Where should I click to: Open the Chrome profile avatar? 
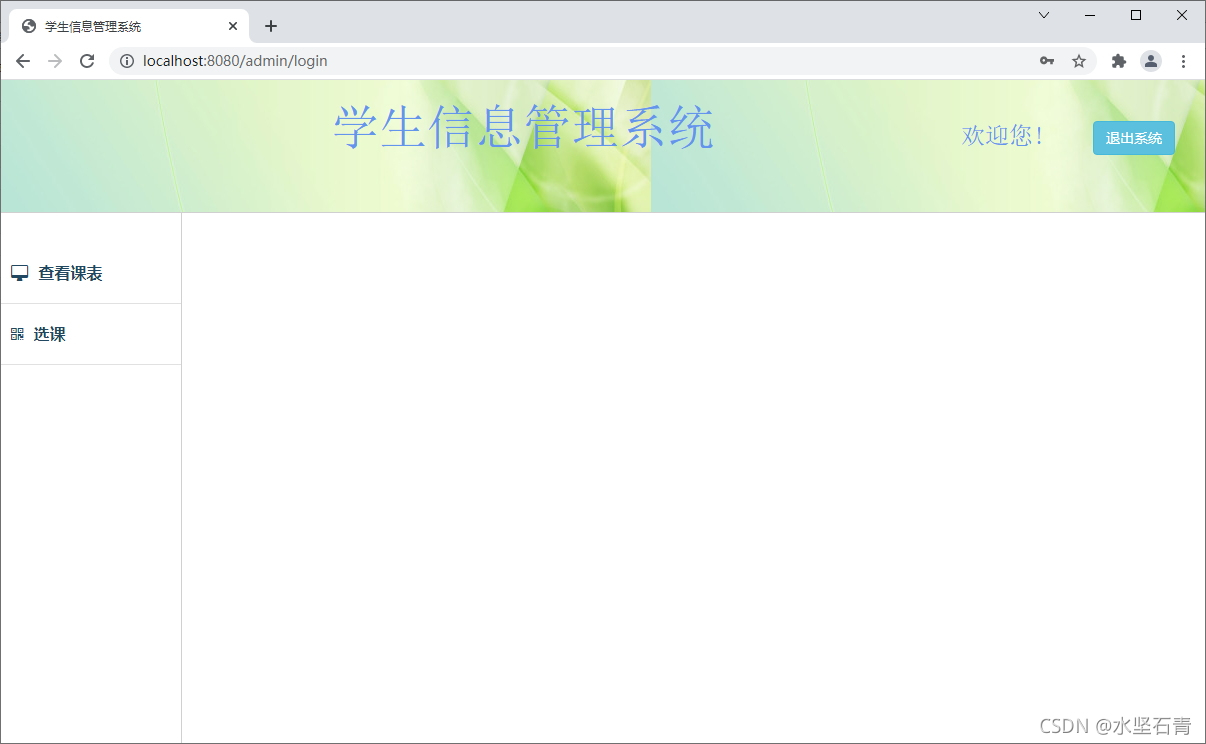[x=1151, y=61]
